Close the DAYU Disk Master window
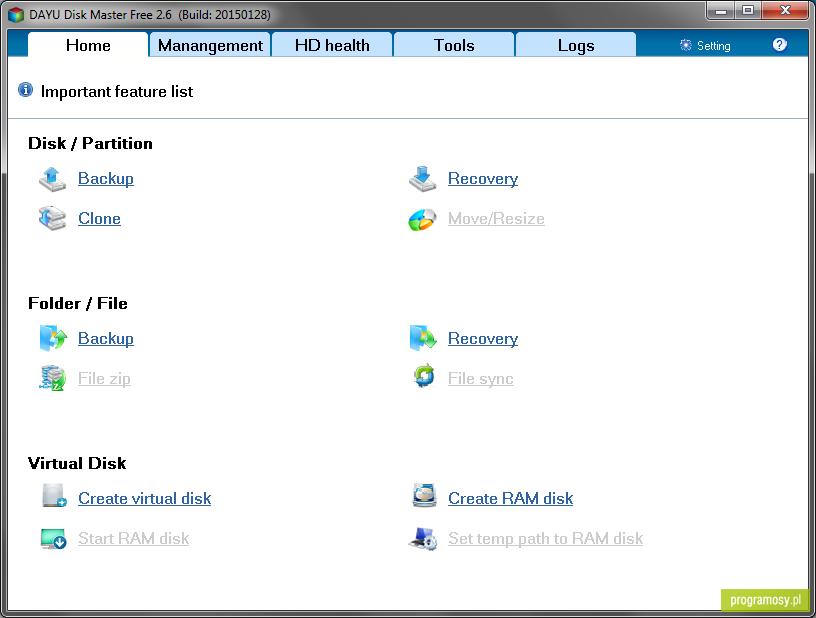The image size is (816, 618). (x=785, y=11)
